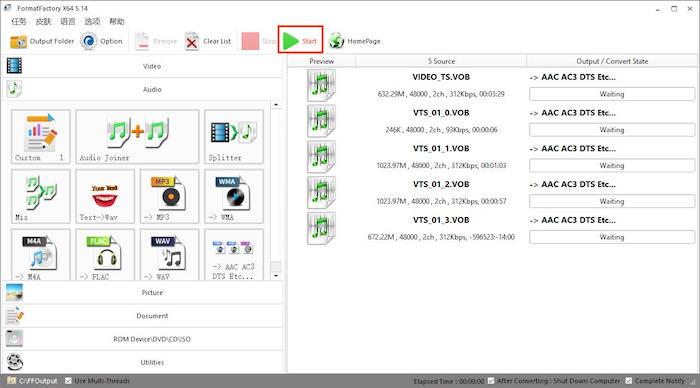Click the Output / Convert State column header
Image resolution: width=700 pixels, height=388 pixels.
tap(612, 61)
